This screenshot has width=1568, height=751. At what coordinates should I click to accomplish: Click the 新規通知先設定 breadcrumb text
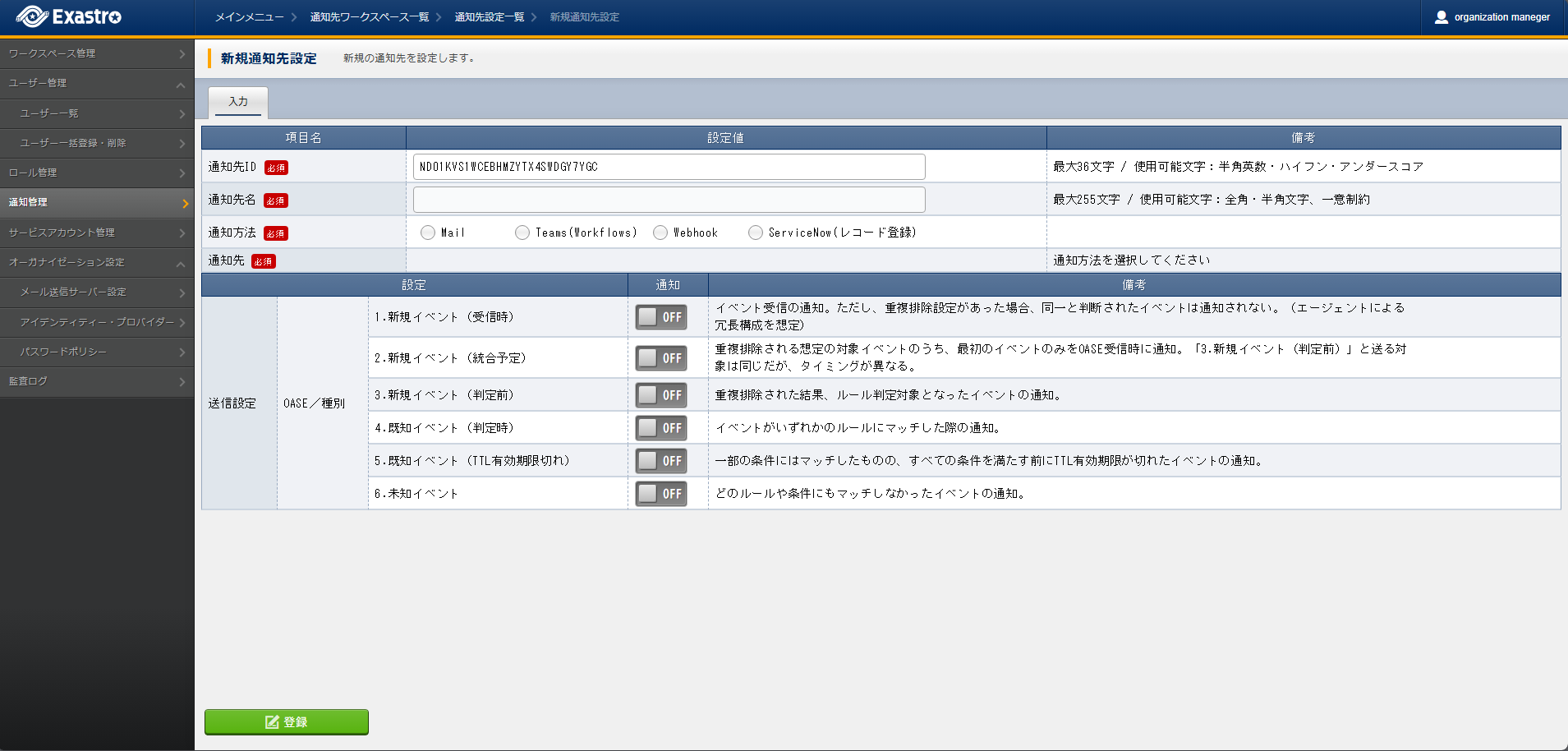click(x=584, y=17)
